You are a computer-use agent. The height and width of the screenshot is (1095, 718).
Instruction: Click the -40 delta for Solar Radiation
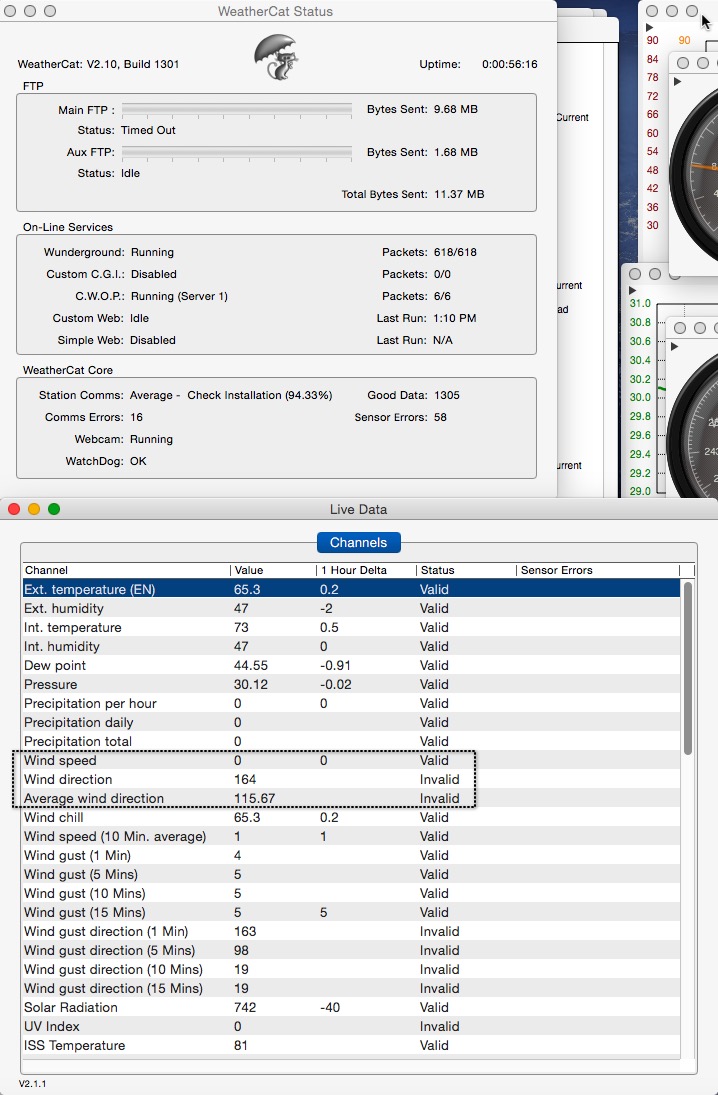click(330, 1007)
